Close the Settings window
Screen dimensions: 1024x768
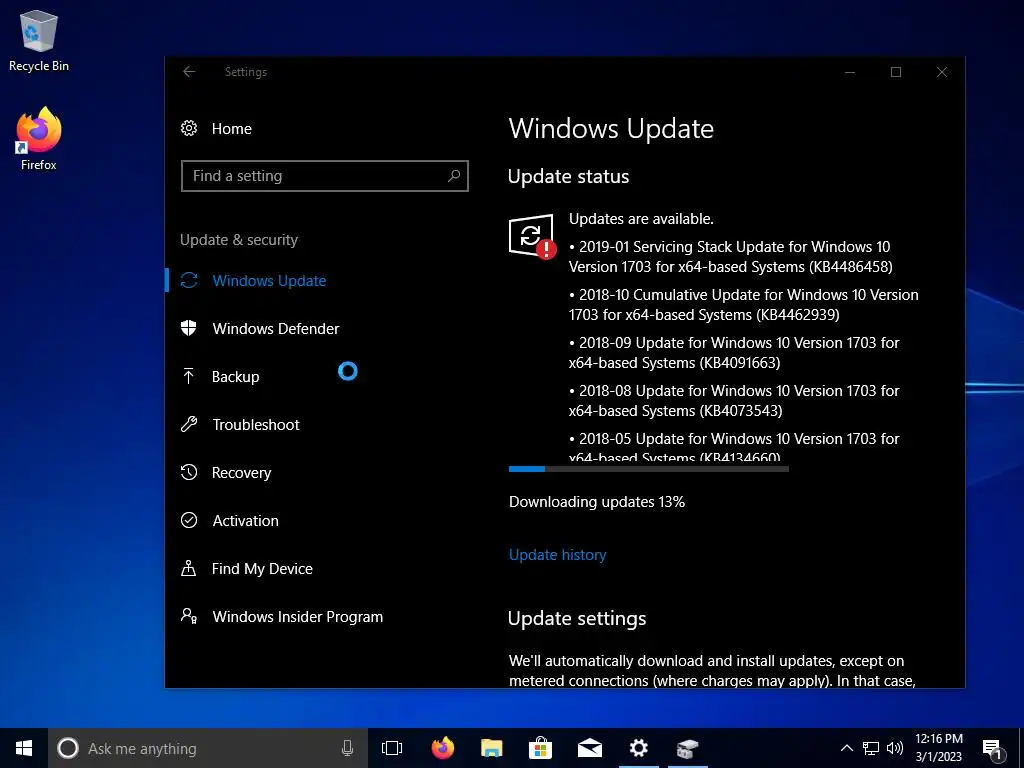(942, 72)
